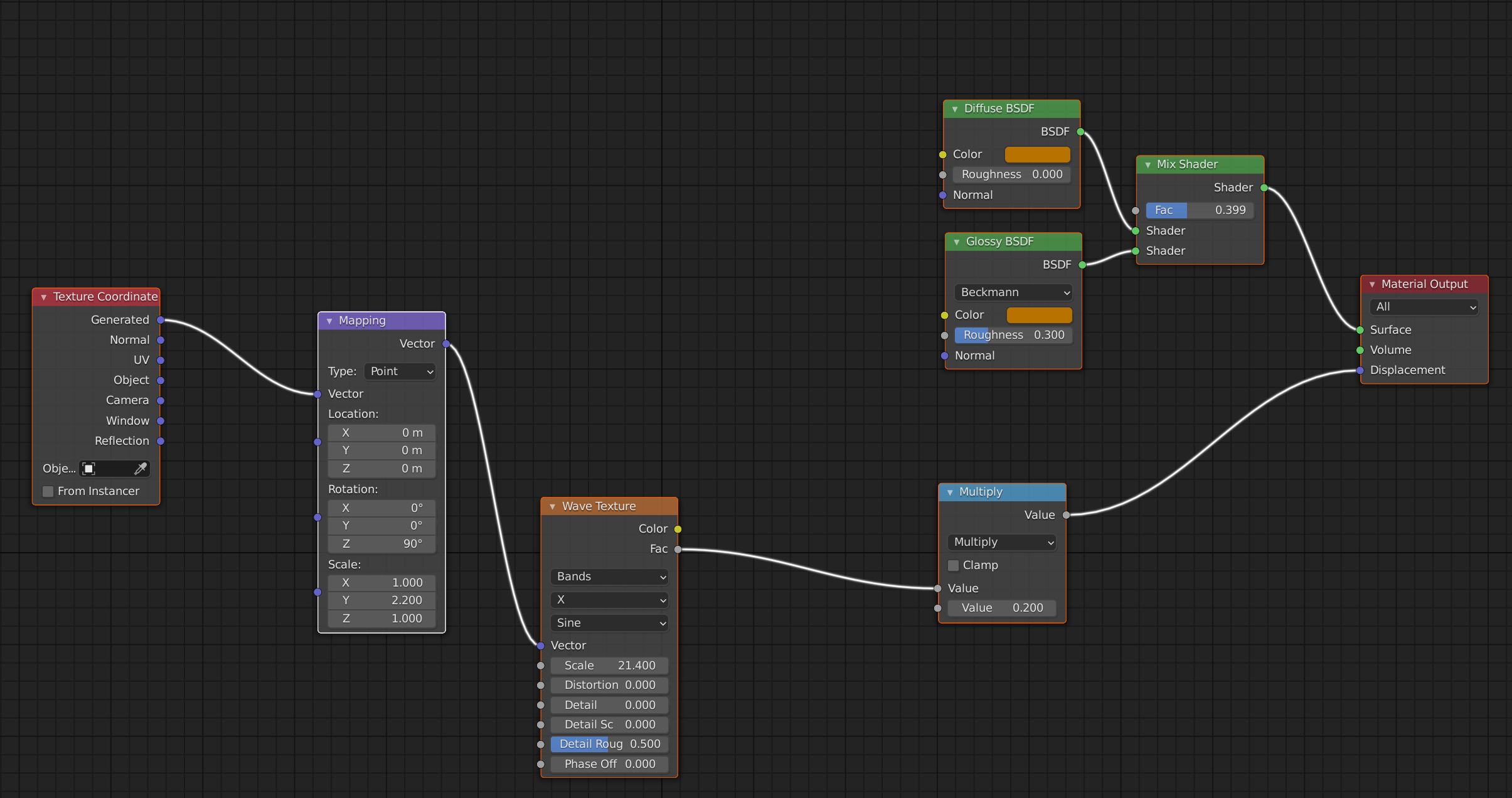1512x798 pixels.
Task: Enable the From Instancer checkbox
Action: click(x=48, y=491)
